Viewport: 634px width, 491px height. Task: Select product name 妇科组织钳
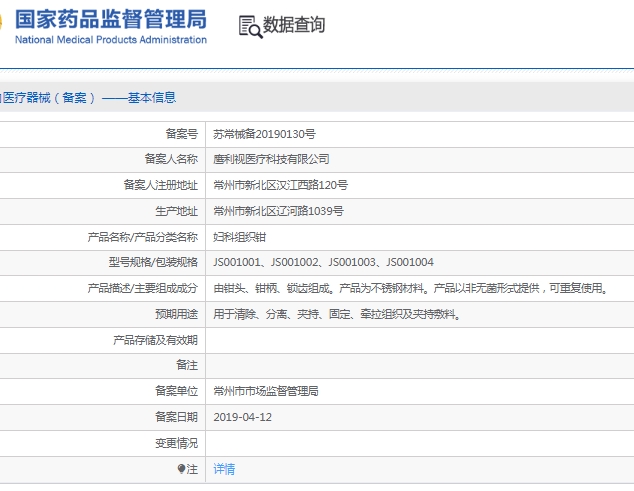point(239,237)
